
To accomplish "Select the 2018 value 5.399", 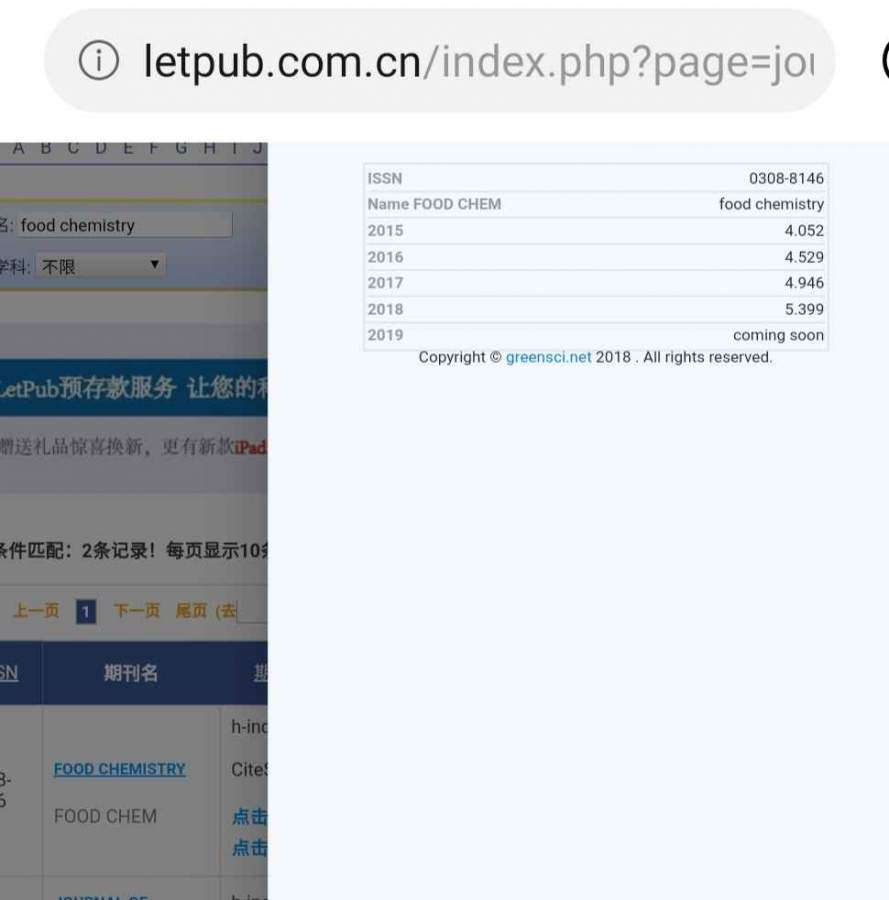I will (x=804, y=309).
